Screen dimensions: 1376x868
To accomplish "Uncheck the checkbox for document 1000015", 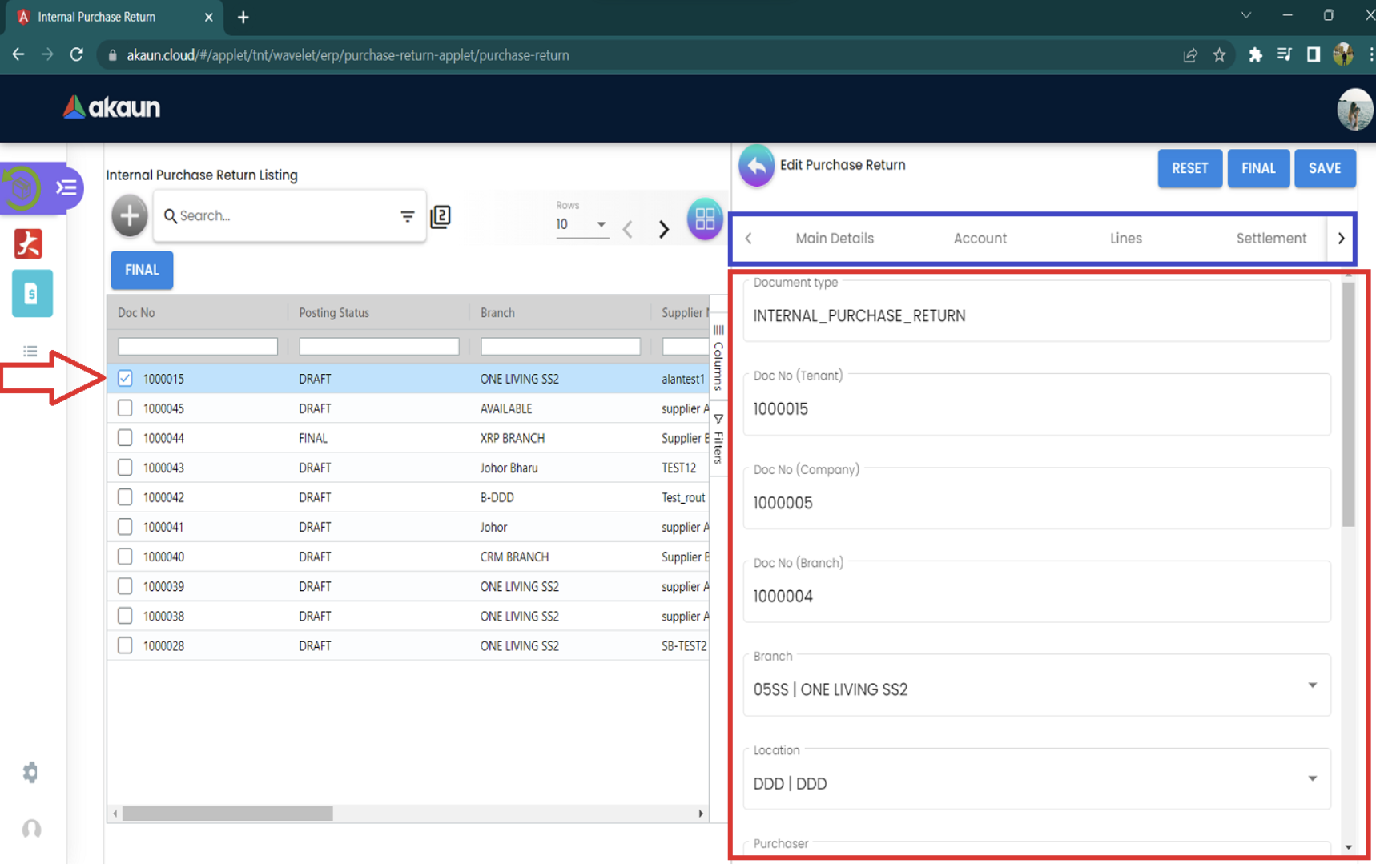I will coord(125,379).
